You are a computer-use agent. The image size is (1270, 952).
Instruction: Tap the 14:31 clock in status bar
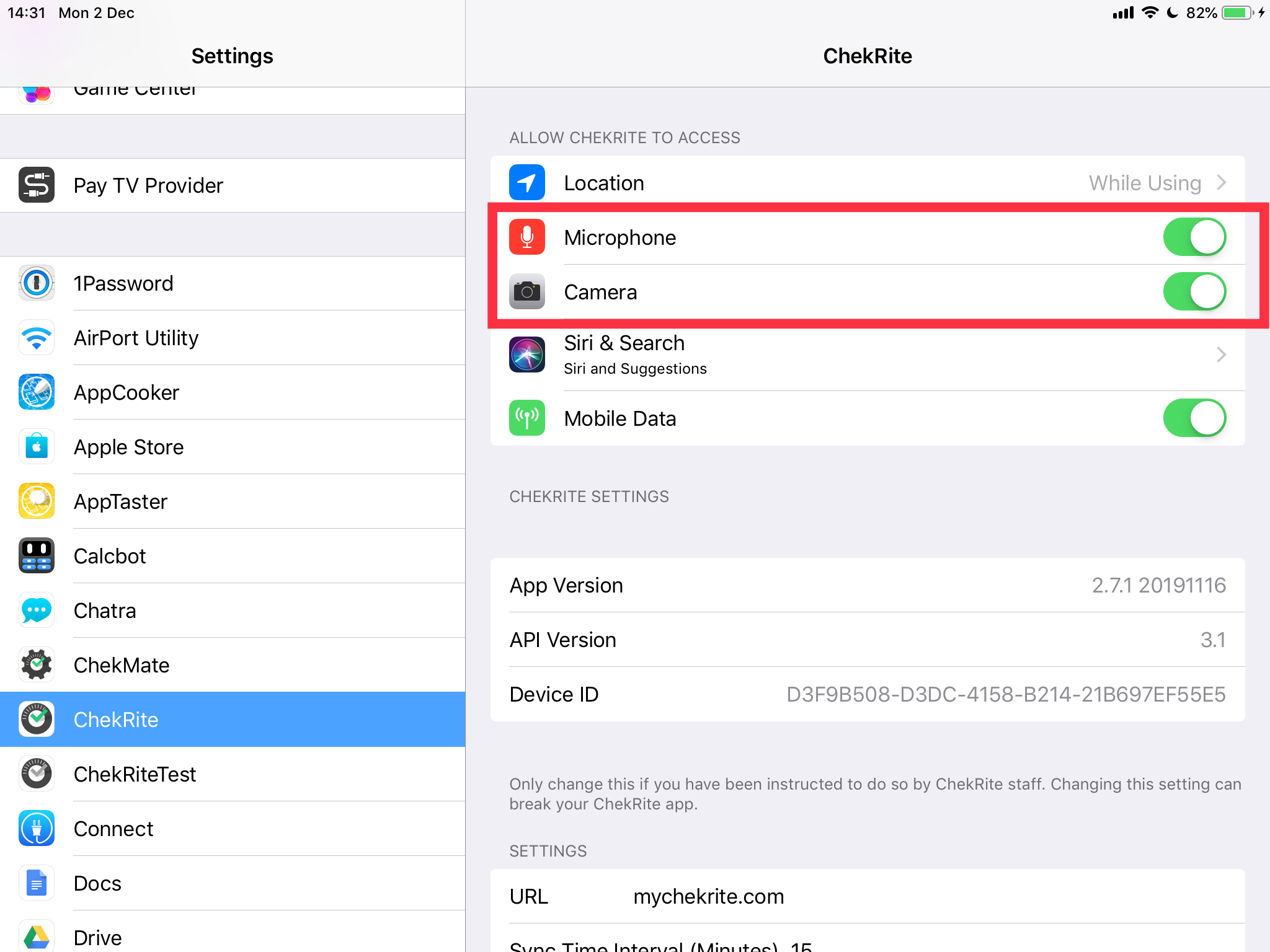pos(27,13)
